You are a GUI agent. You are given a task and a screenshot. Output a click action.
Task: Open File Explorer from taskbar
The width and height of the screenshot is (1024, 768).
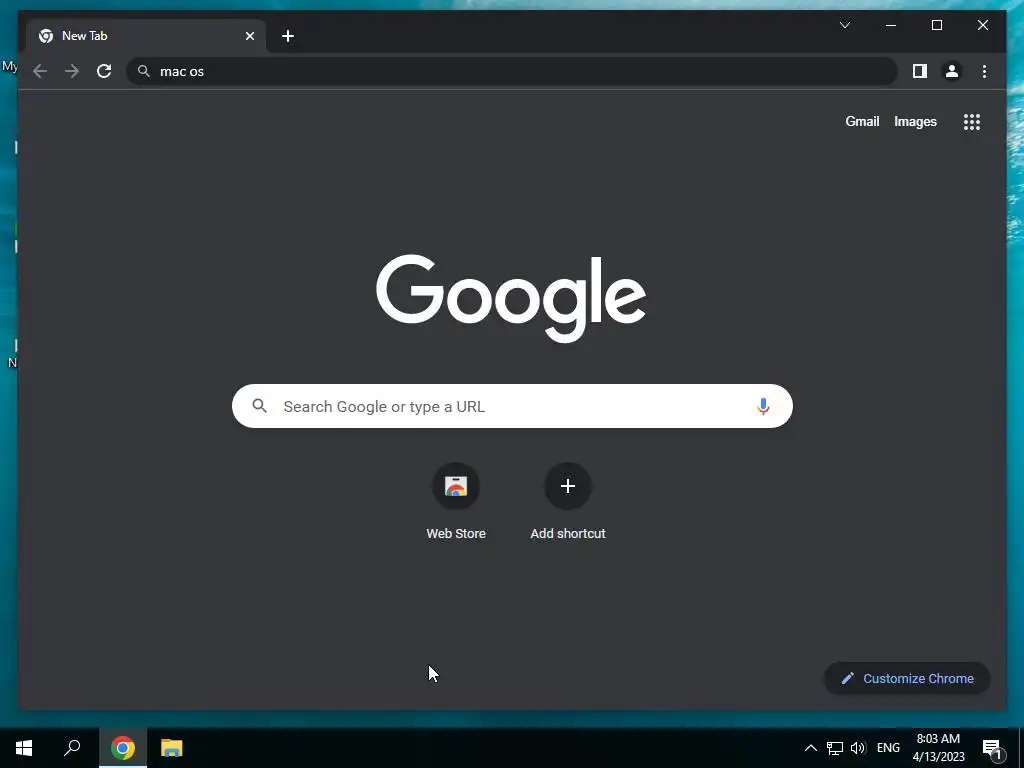click(x=172, y=748)
